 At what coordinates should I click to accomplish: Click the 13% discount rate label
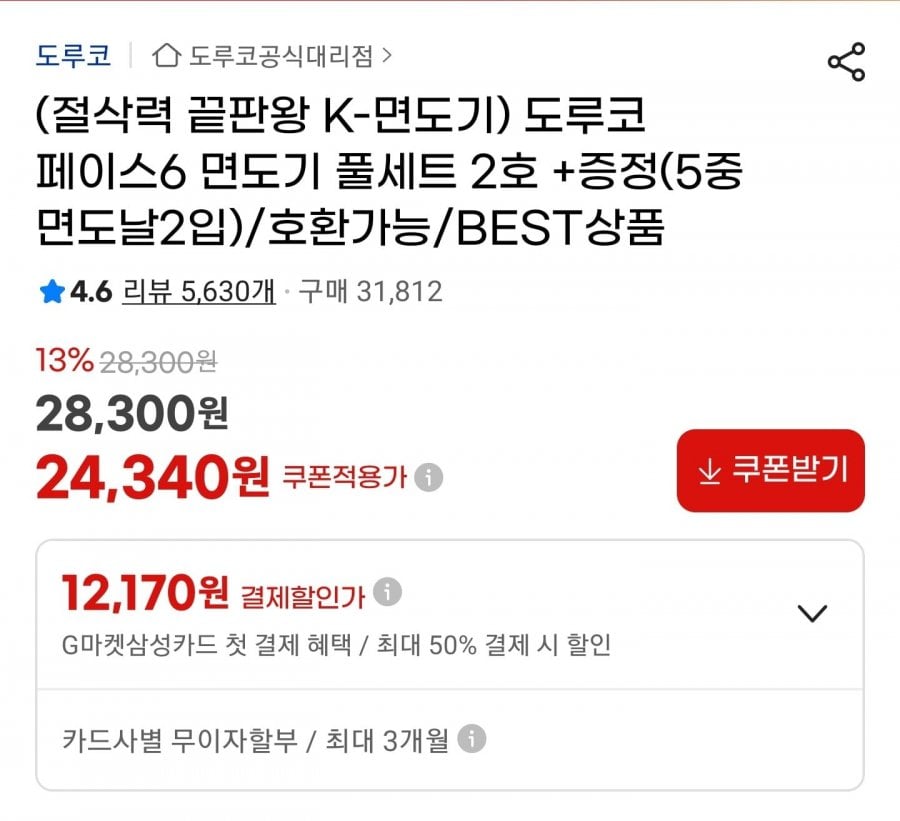click(64, 360)
